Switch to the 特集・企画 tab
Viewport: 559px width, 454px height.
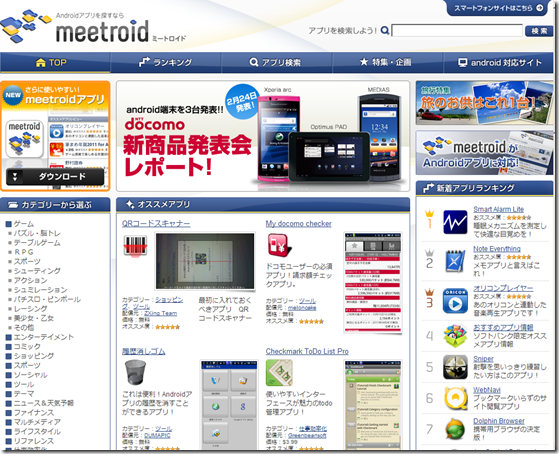pyautogui.click(x=388, y=63)
